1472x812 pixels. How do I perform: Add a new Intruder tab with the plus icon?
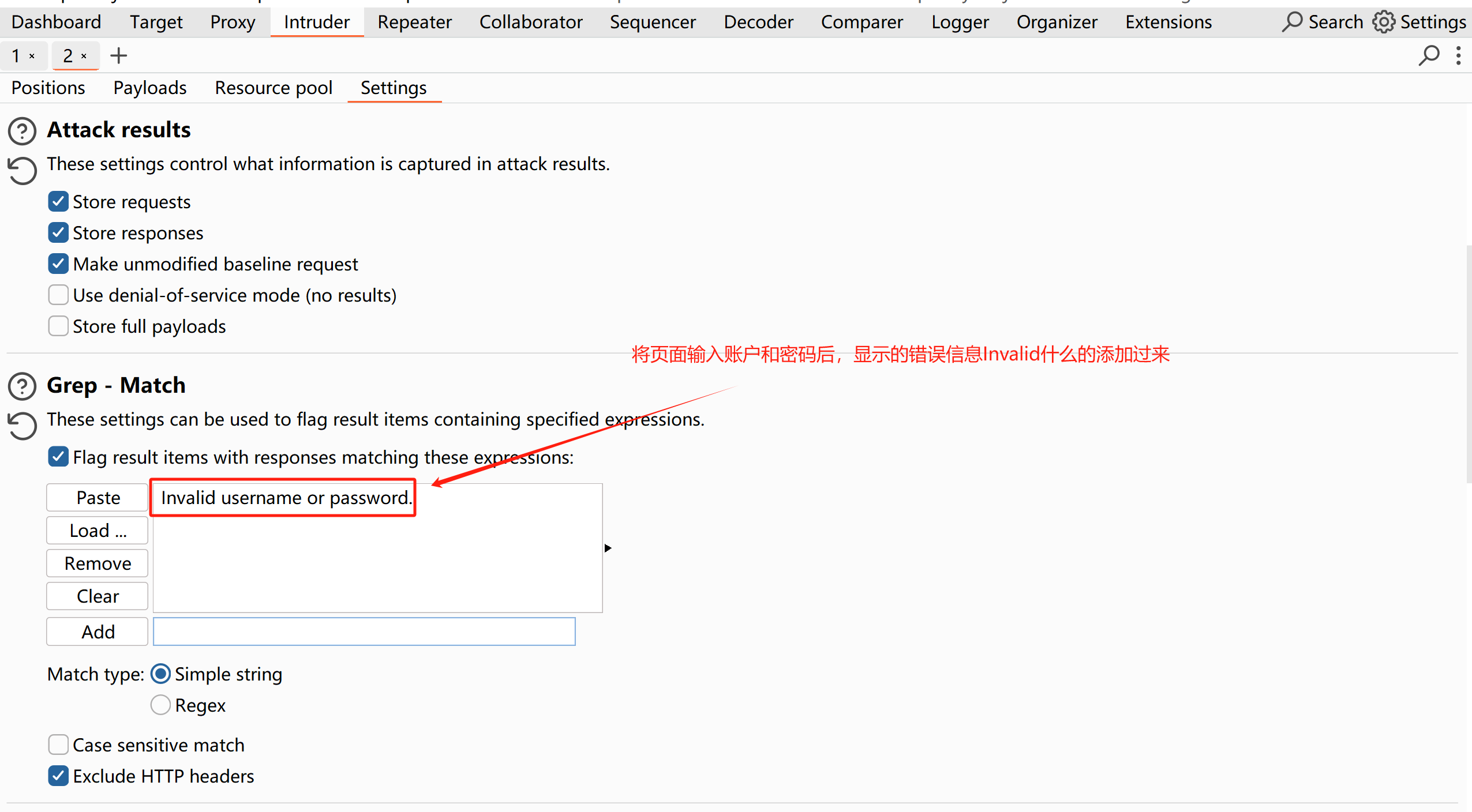point(118,56)
